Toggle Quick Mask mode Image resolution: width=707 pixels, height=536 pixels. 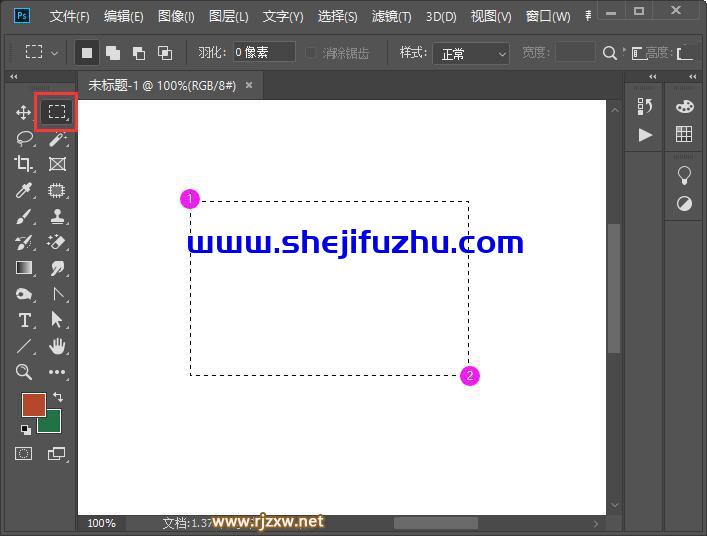(x=23, y=454)
